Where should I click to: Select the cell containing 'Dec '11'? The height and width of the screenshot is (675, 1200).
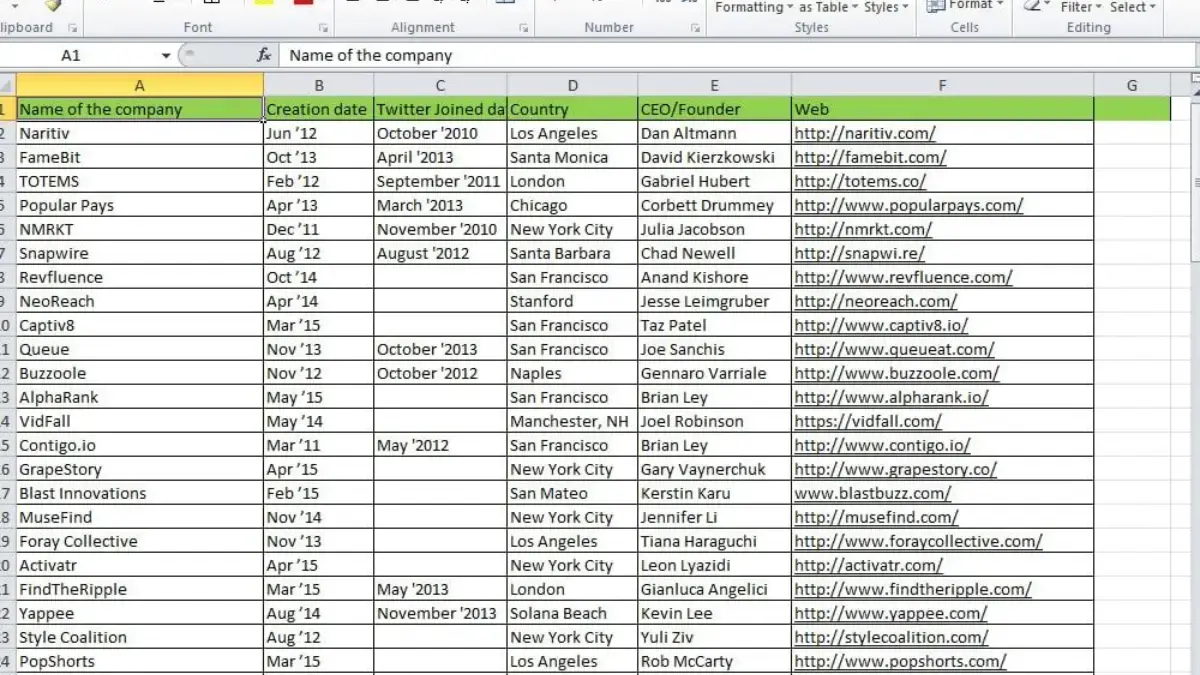pyautogui.click(x=319, y=229)
